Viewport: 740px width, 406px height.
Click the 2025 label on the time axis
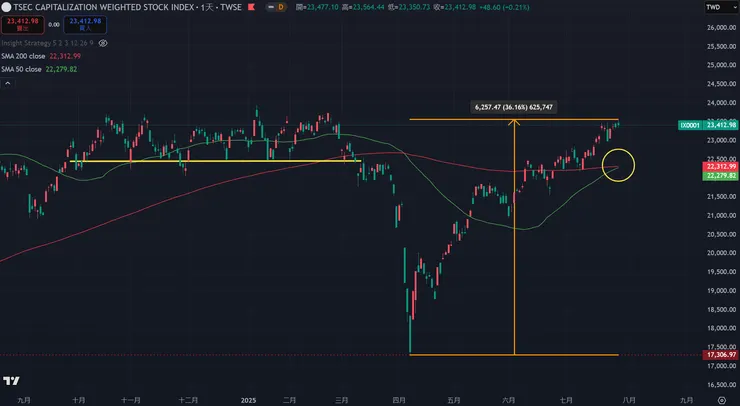[x=248, y=400]
